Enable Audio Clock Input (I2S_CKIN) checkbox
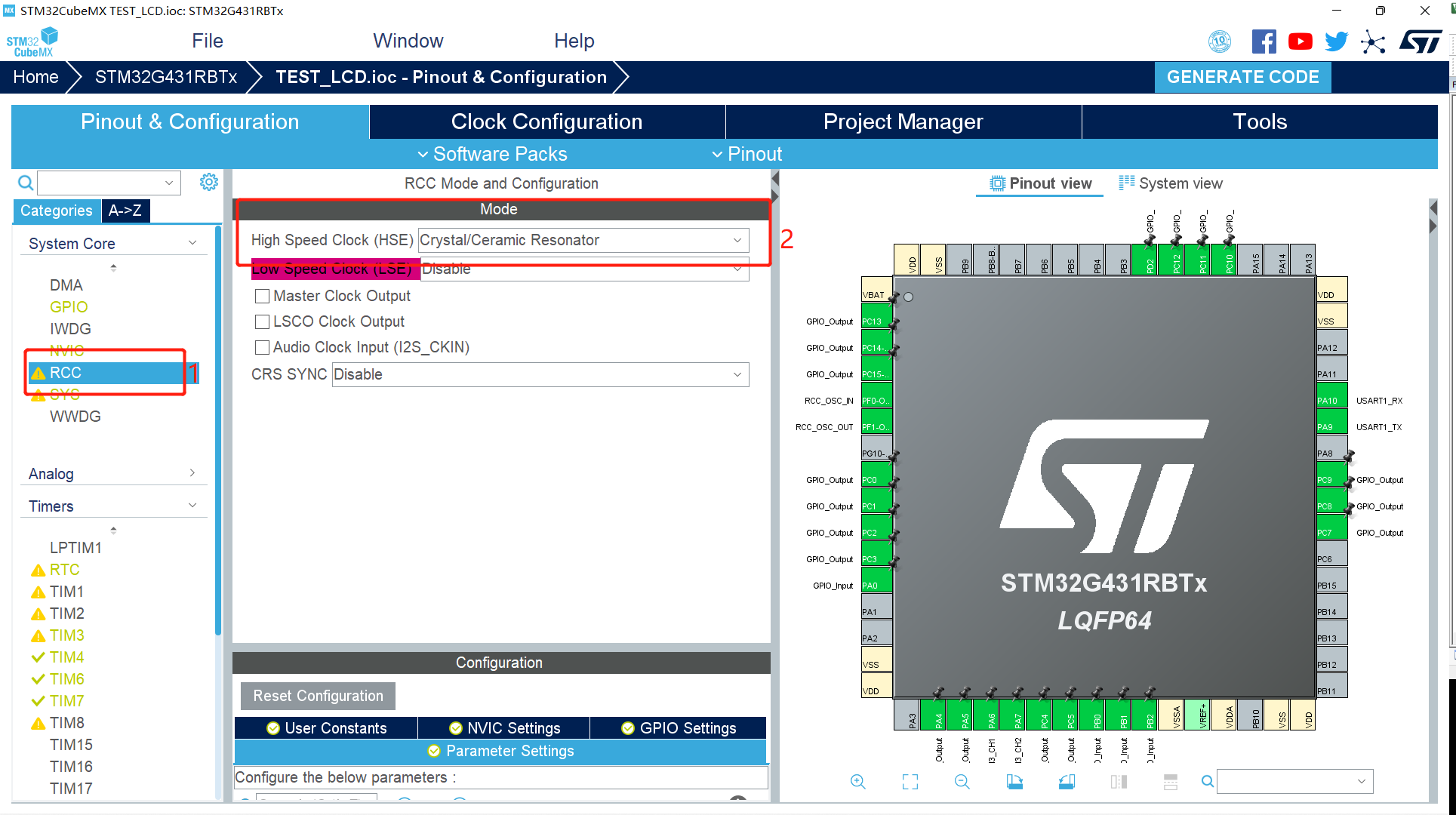The image size is (1456, 815). [262, 348]
